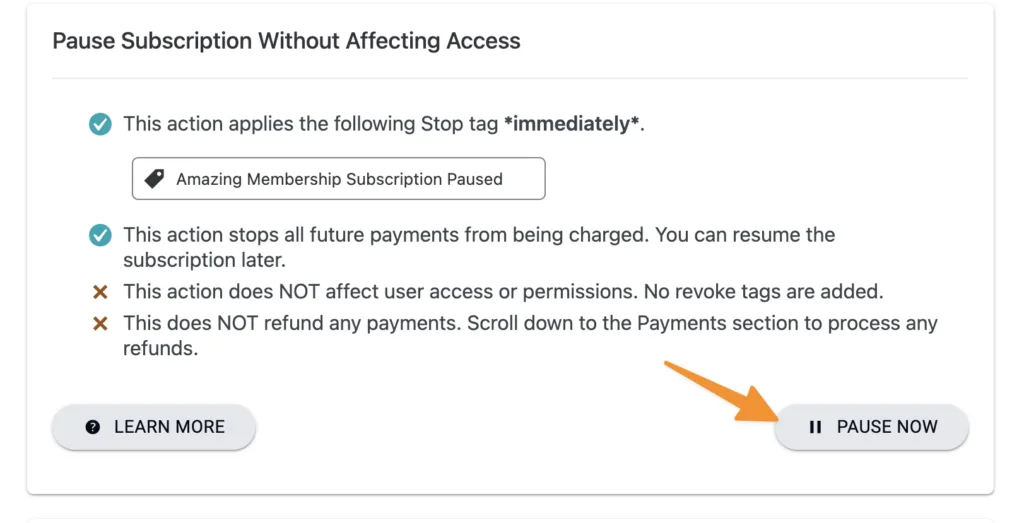Click the question mark icon in Learn More
This screenshot has height=523, width=1024.
pos(93,427)
